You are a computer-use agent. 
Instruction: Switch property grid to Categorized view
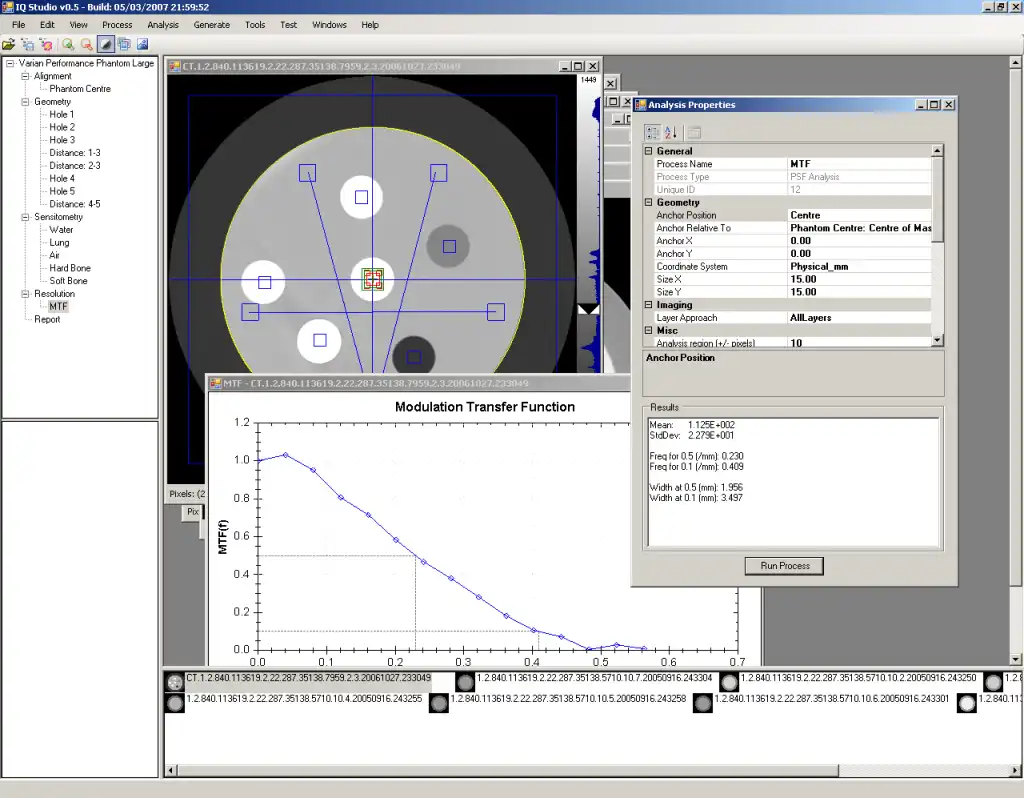[x=652, y=133]
